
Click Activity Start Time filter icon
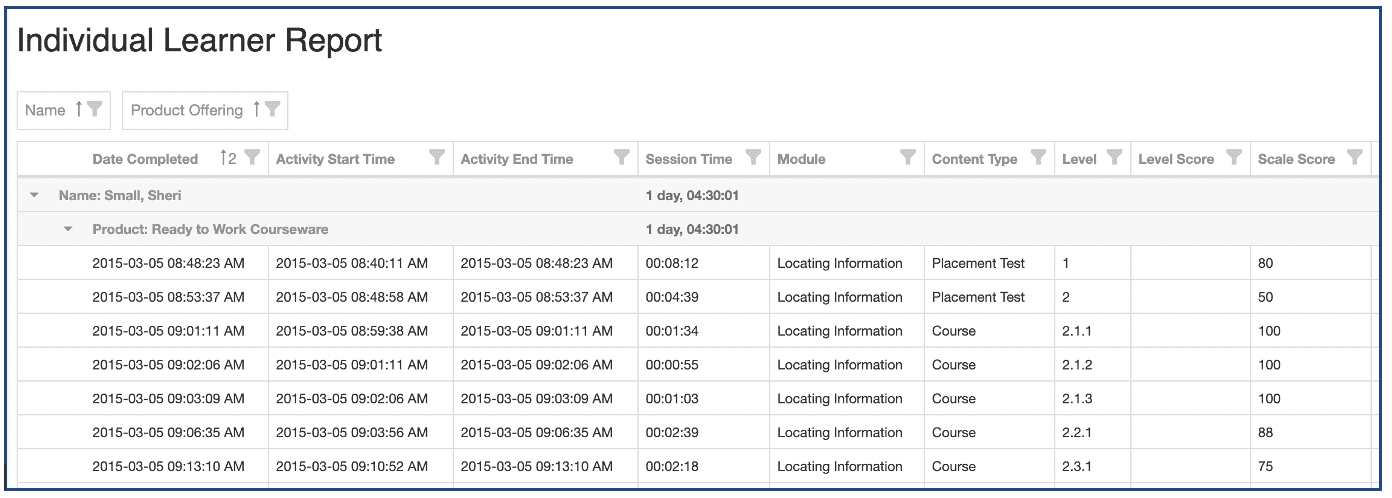437,157
